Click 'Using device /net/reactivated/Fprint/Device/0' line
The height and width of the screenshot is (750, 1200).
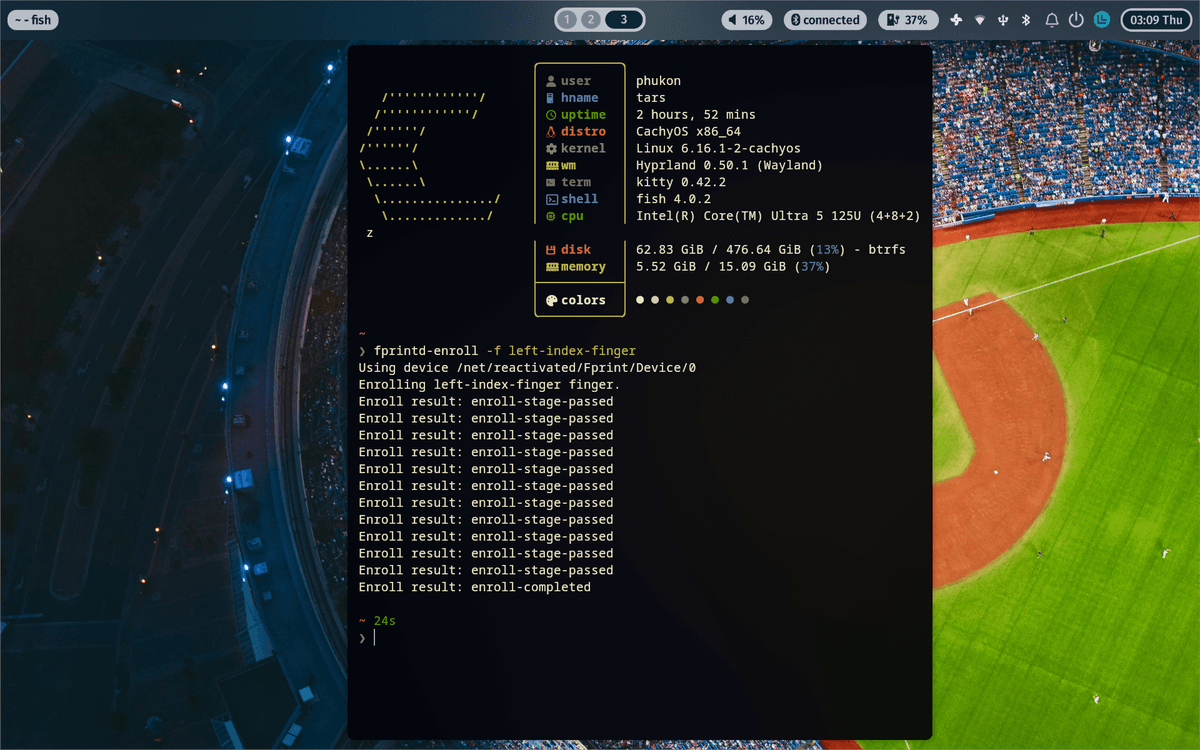[x=527, y=368]
